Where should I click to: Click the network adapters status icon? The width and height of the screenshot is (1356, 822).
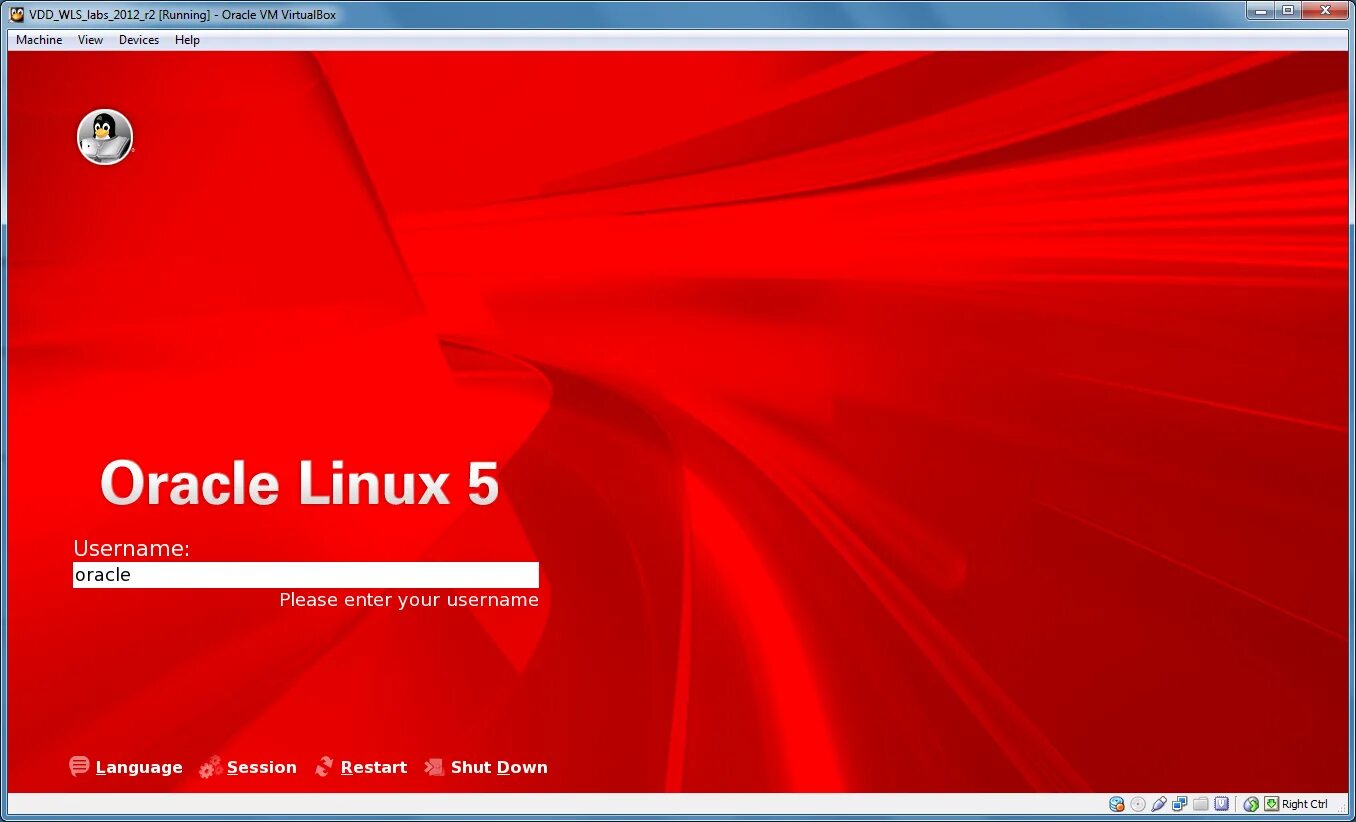click(x=1180, y=804)
